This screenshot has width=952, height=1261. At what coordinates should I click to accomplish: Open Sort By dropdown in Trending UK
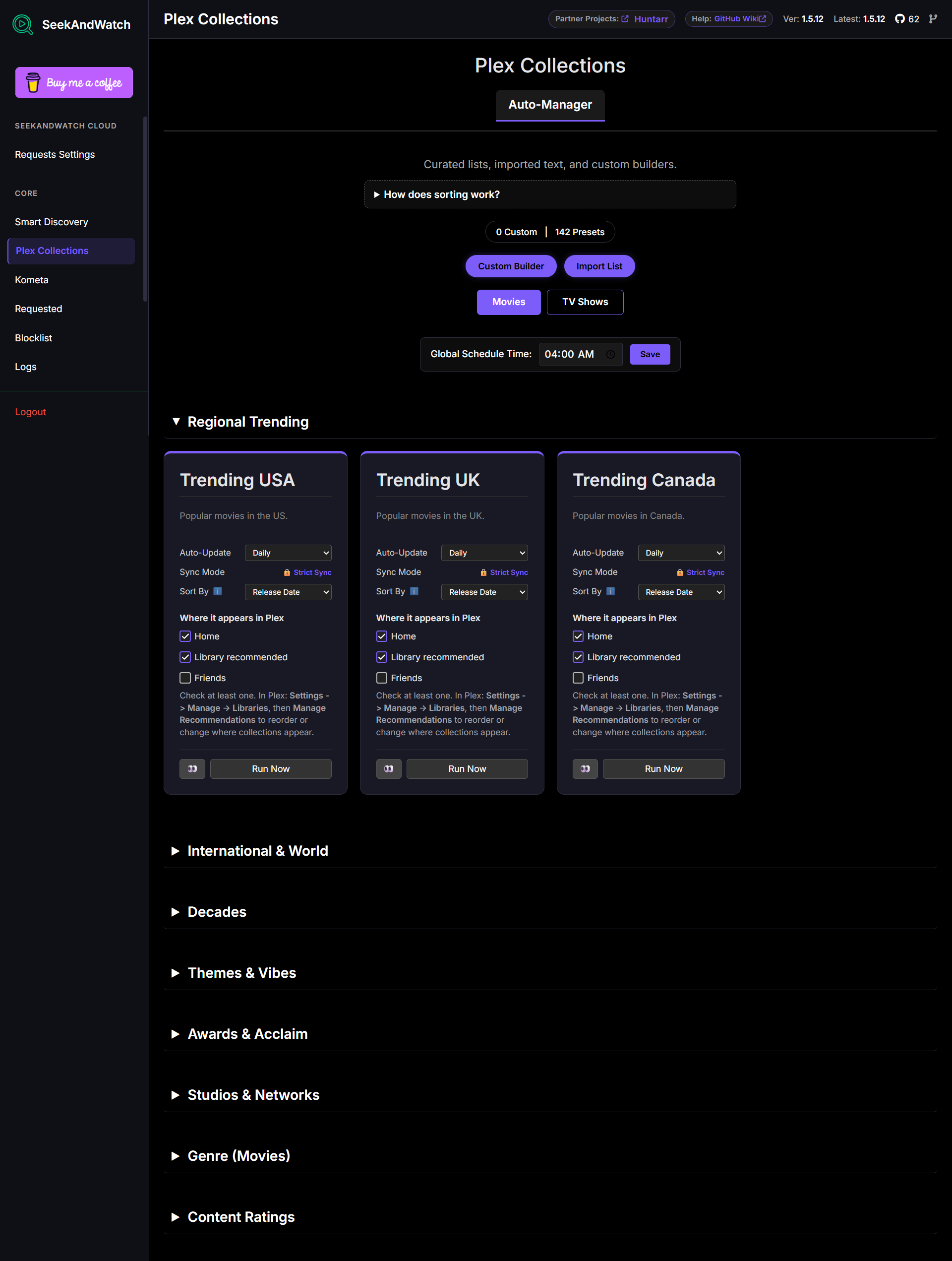coord(485,592)
